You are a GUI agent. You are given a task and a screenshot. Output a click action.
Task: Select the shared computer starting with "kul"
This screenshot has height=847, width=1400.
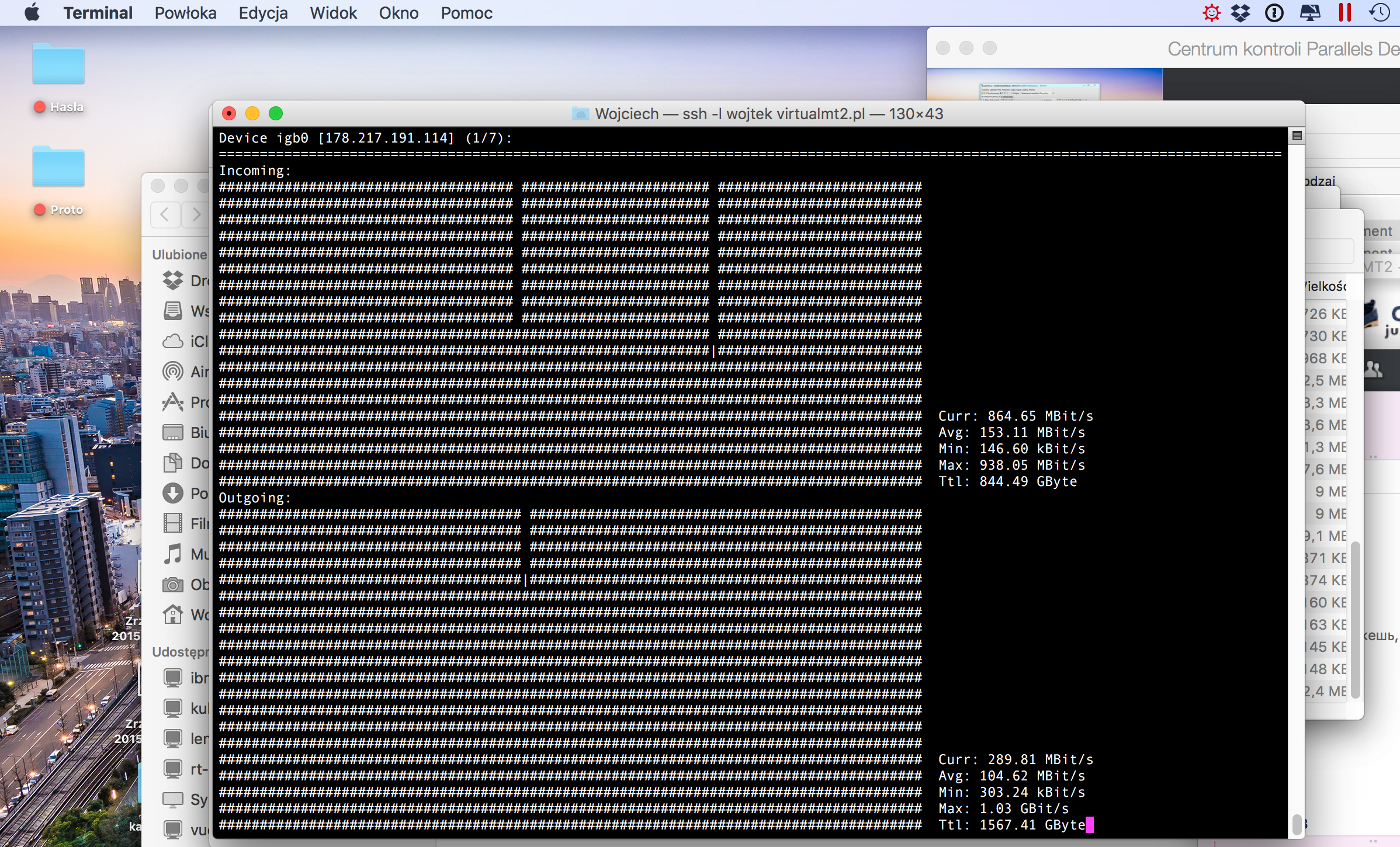coord(186,708)
